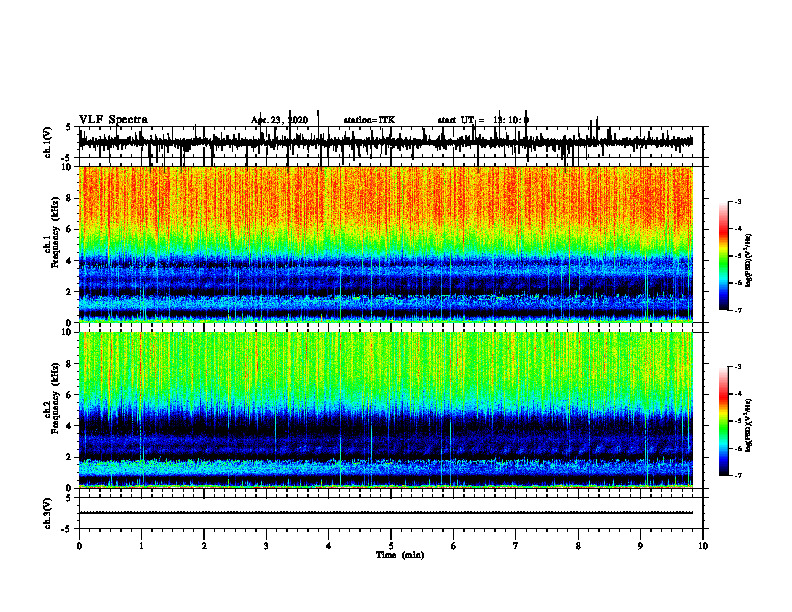The image size is (792, 612).
Task: Click time axis tick label '3'
Action: tap(266, 546)
